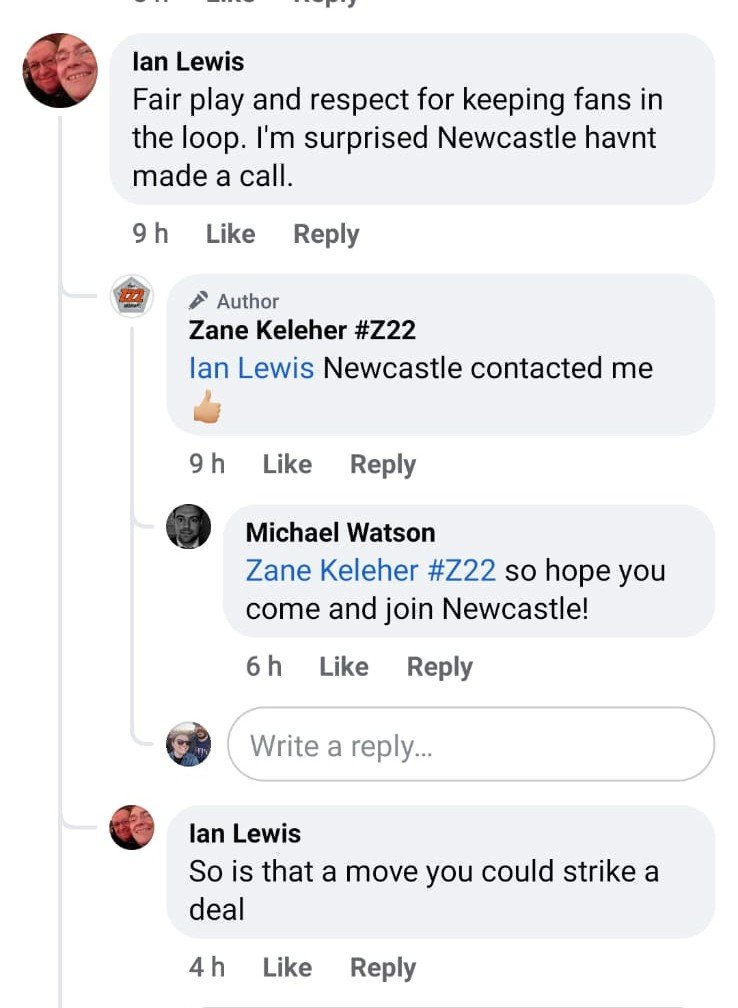The height and width of the screenshot is (1008, 738).
Task: Click the thumbs up emoji in Zane's reply
Action: [x=205, y=407]
